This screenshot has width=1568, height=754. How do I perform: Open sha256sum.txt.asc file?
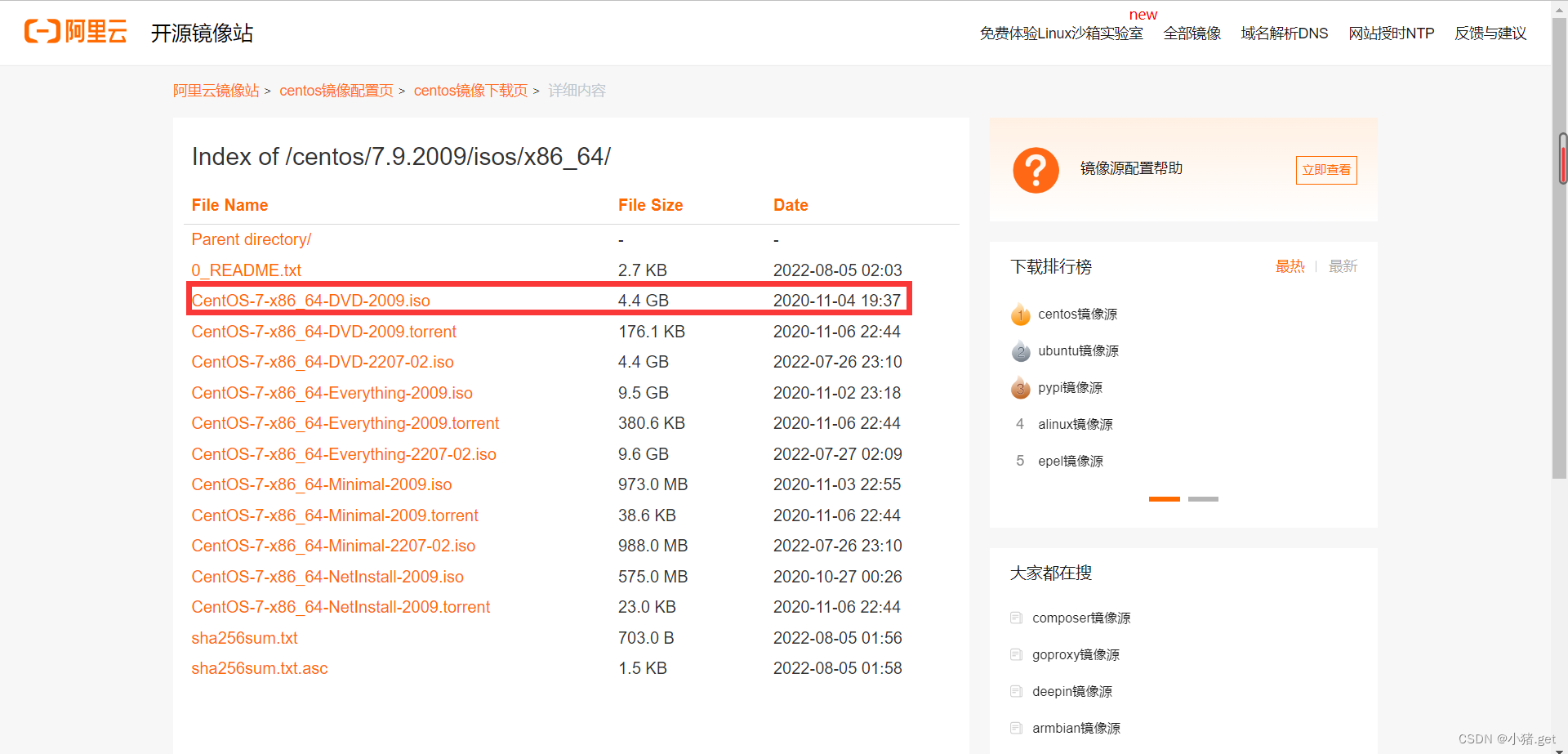[260, 668]
